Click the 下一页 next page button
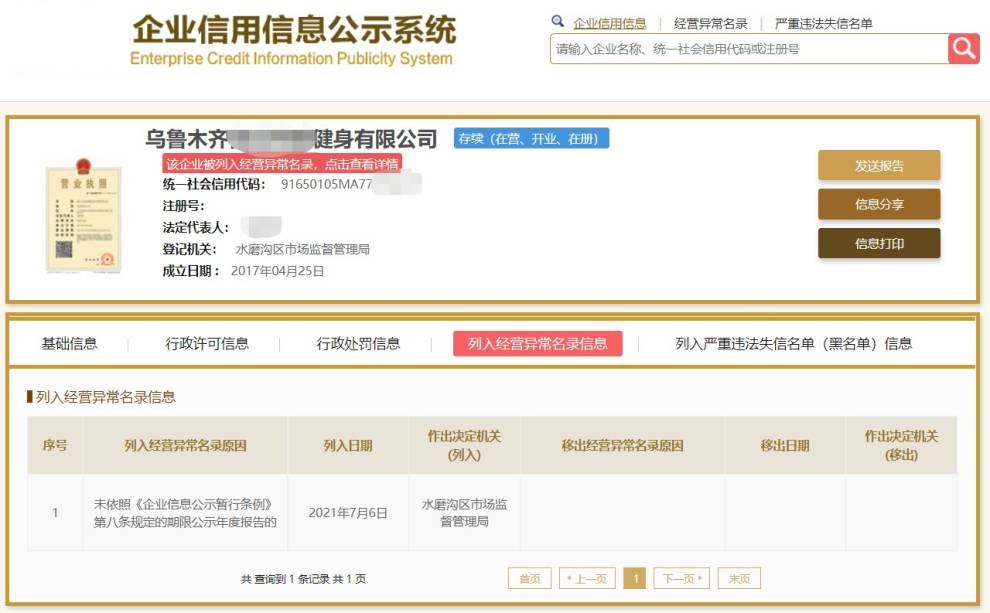Screen dimensions: 990x613 point(681,579)
